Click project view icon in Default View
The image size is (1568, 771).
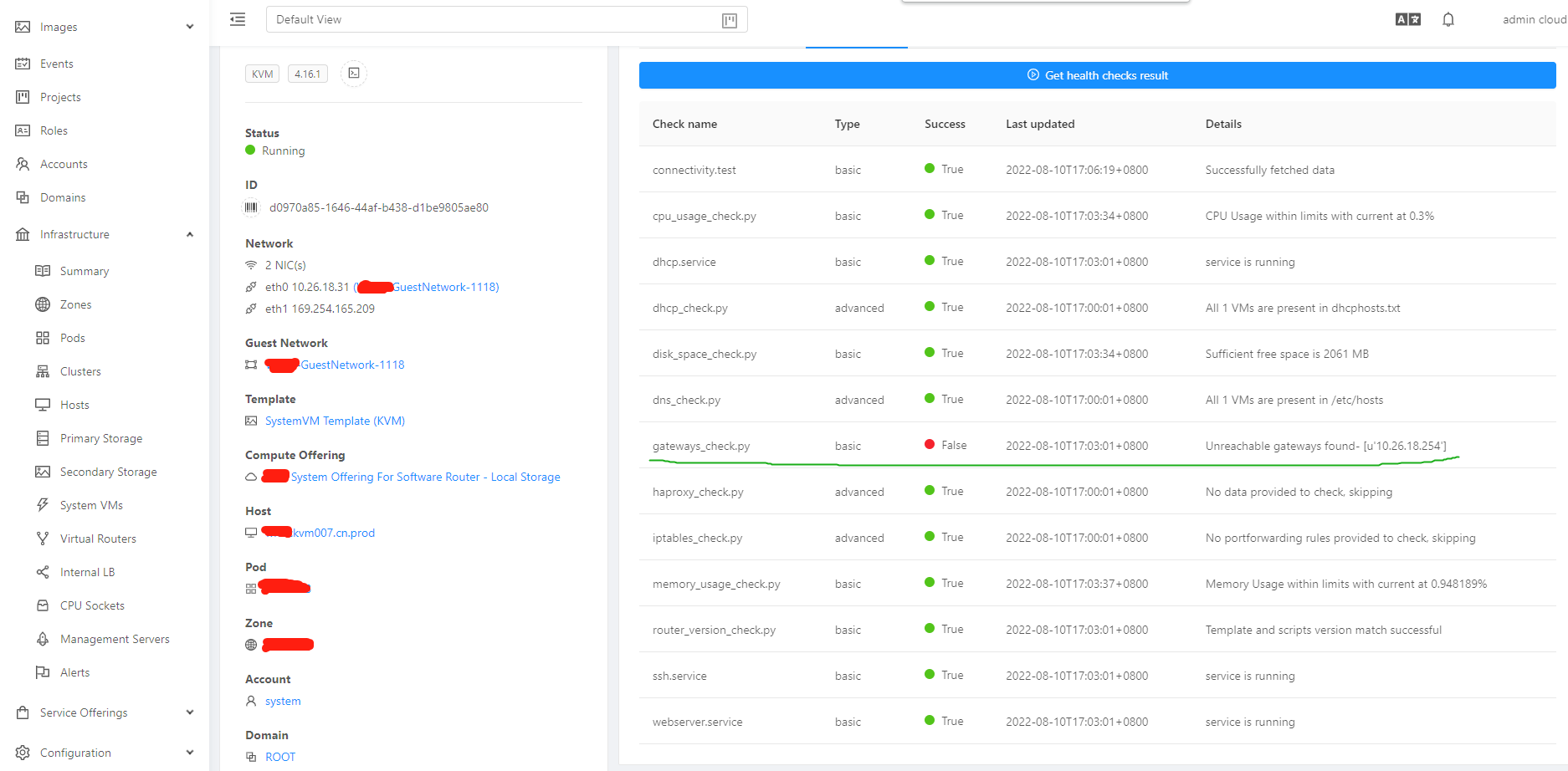pos(730,20)
